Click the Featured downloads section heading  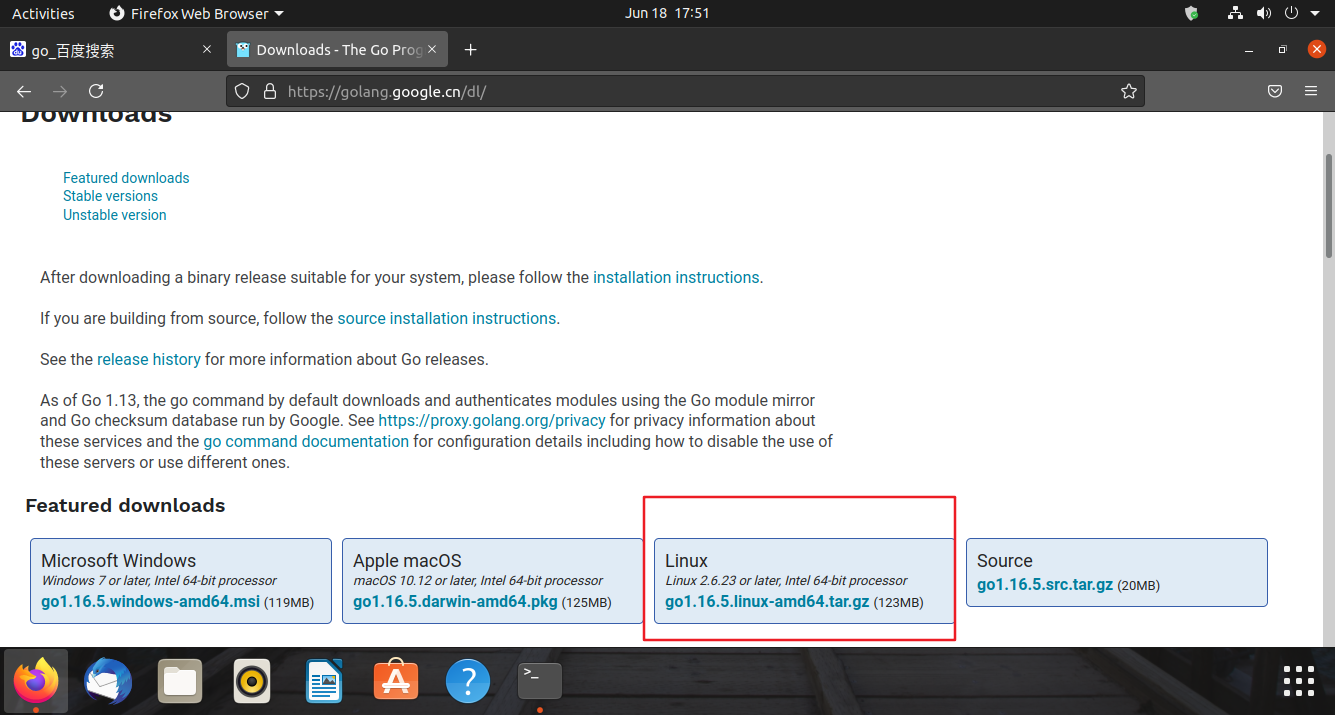[x=125, y=505]
